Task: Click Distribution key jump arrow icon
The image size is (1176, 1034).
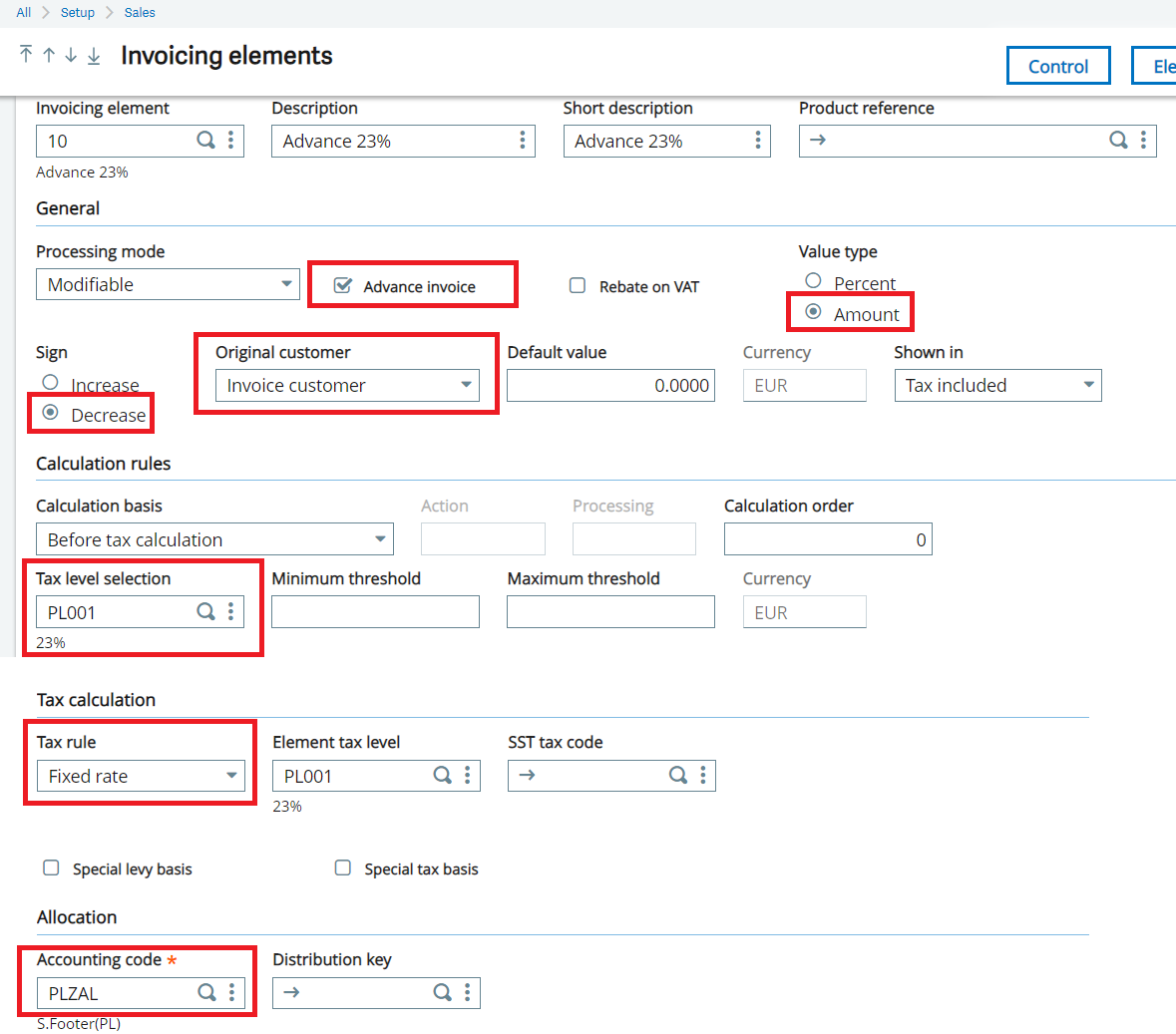Action: pos(291,992)
